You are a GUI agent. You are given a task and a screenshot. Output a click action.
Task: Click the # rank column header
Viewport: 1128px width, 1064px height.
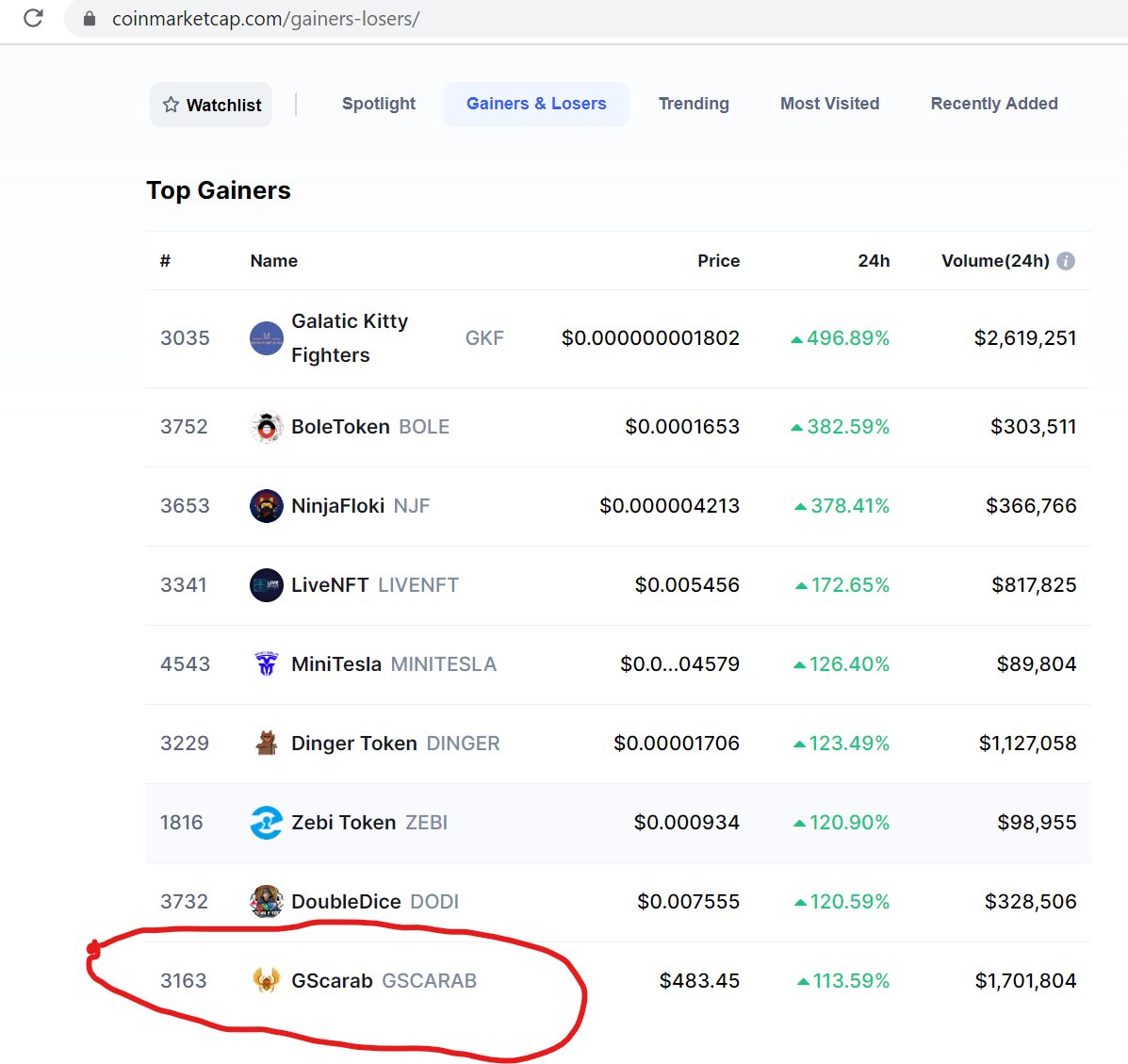click(165, 260)
